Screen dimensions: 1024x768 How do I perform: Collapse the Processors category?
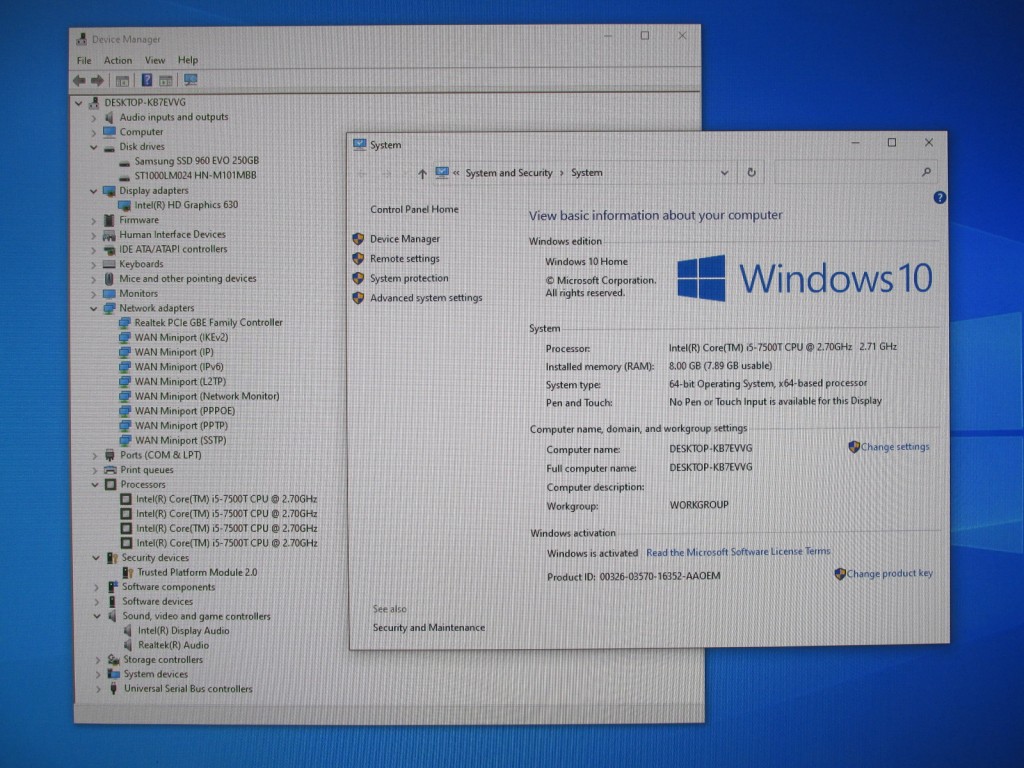(x=96, y=485)
